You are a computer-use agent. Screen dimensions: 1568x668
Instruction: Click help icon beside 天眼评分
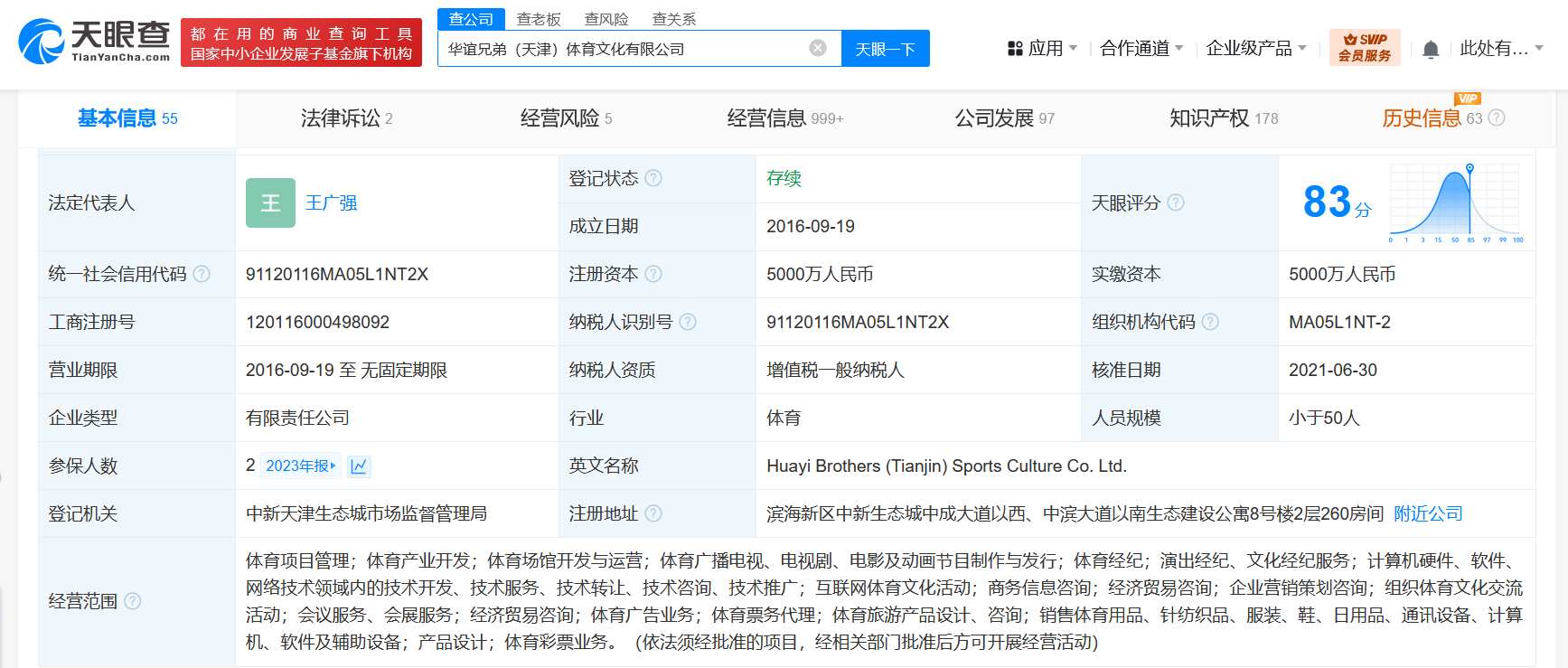pyautogui.click(x=1175, y=202)
